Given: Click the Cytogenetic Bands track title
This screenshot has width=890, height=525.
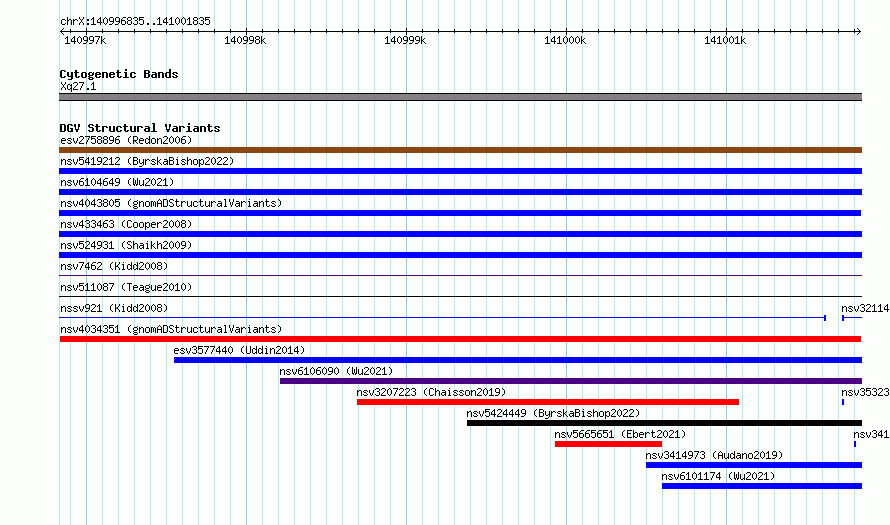Looking at the screenshot, I should coord(119,74).
